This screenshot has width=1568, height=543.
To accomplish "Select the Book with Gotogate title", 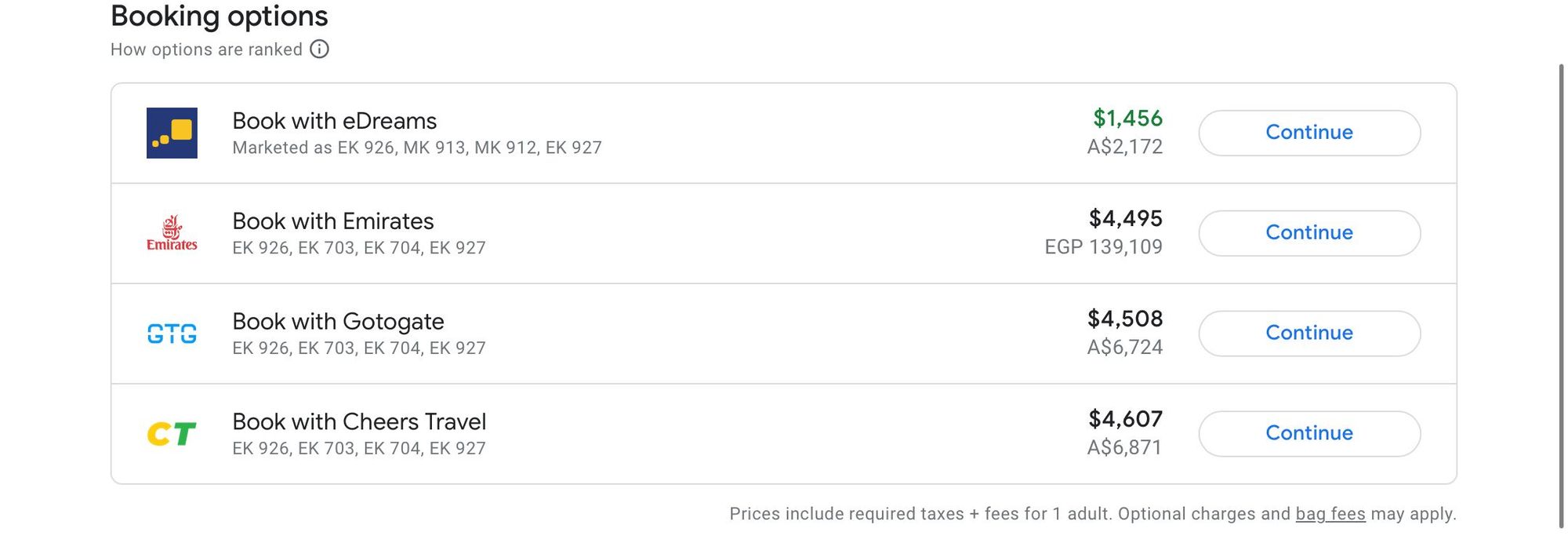I will click(339, 322).
